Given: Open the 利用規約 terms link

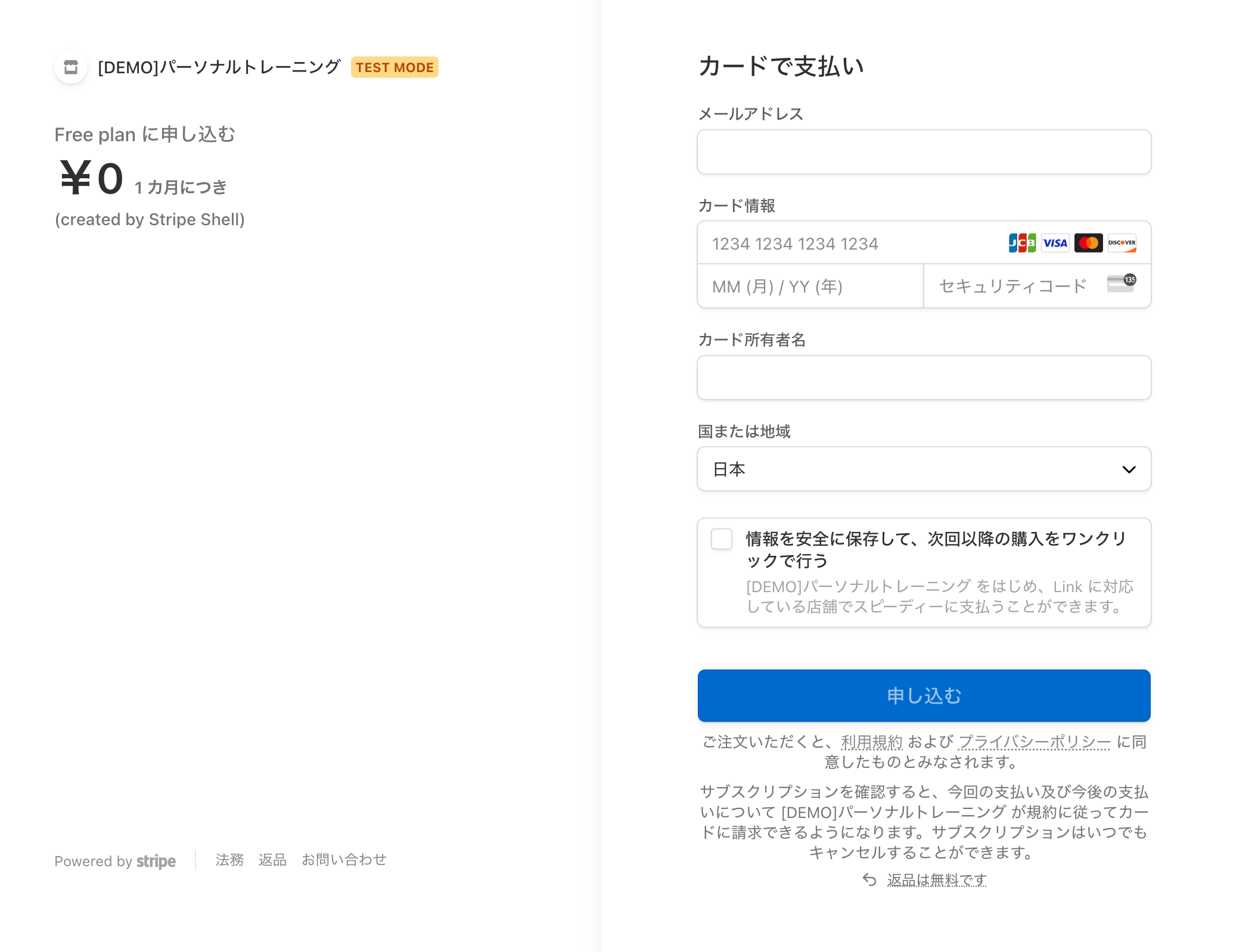Looking at the screenshot, I should pyautogui.click(x=872, y=741).
